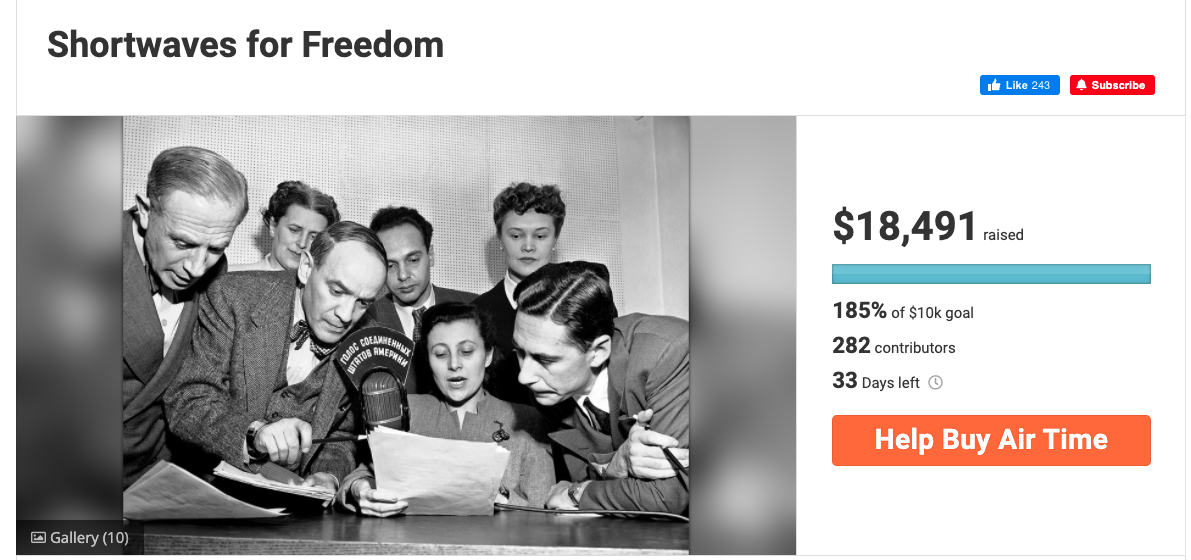
Task: Click the 33 Days left text
Action: coord(875,382)
